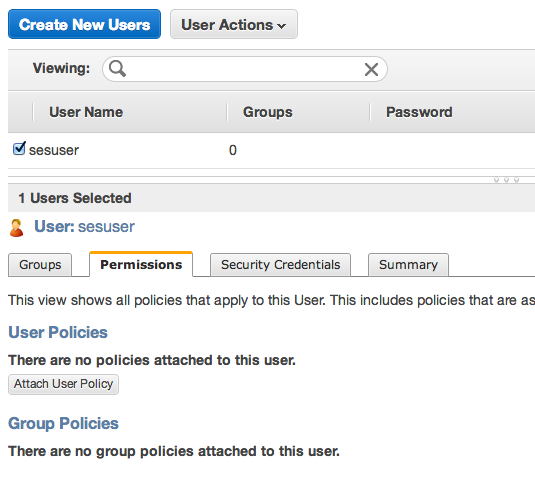Click Create New Users button
The width and height of the screenshot is (535, 492).
[x=84, y=24]
